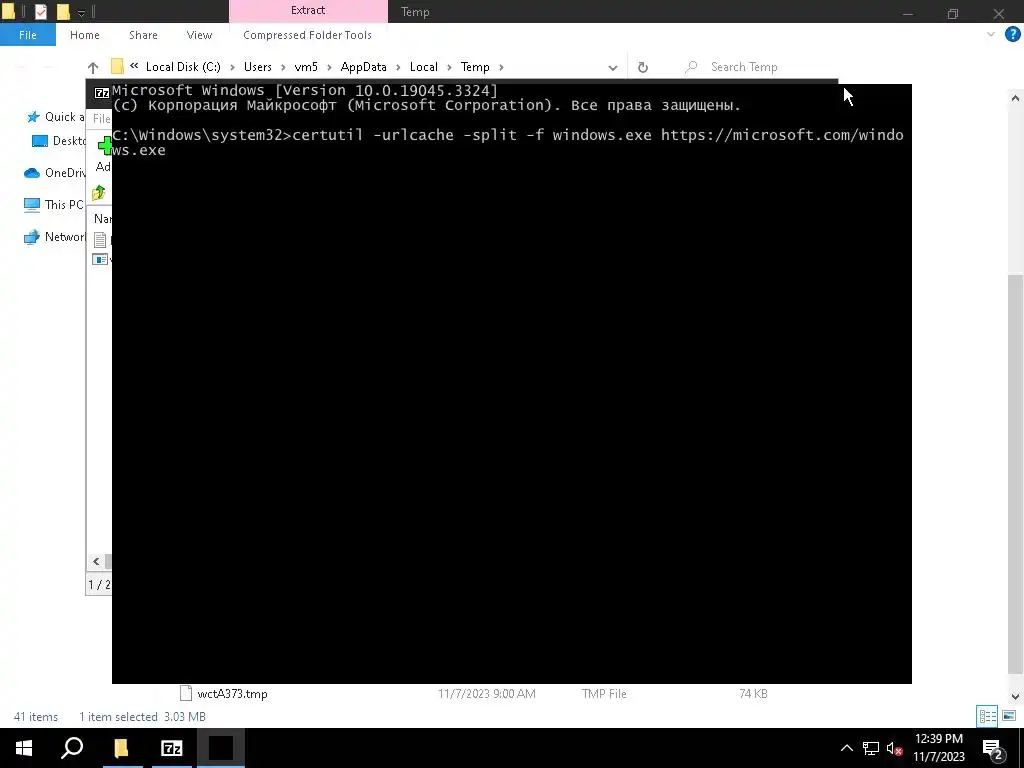Click the muted volume tray icon
Viewport: 1024px width, 768px height.
894,748
